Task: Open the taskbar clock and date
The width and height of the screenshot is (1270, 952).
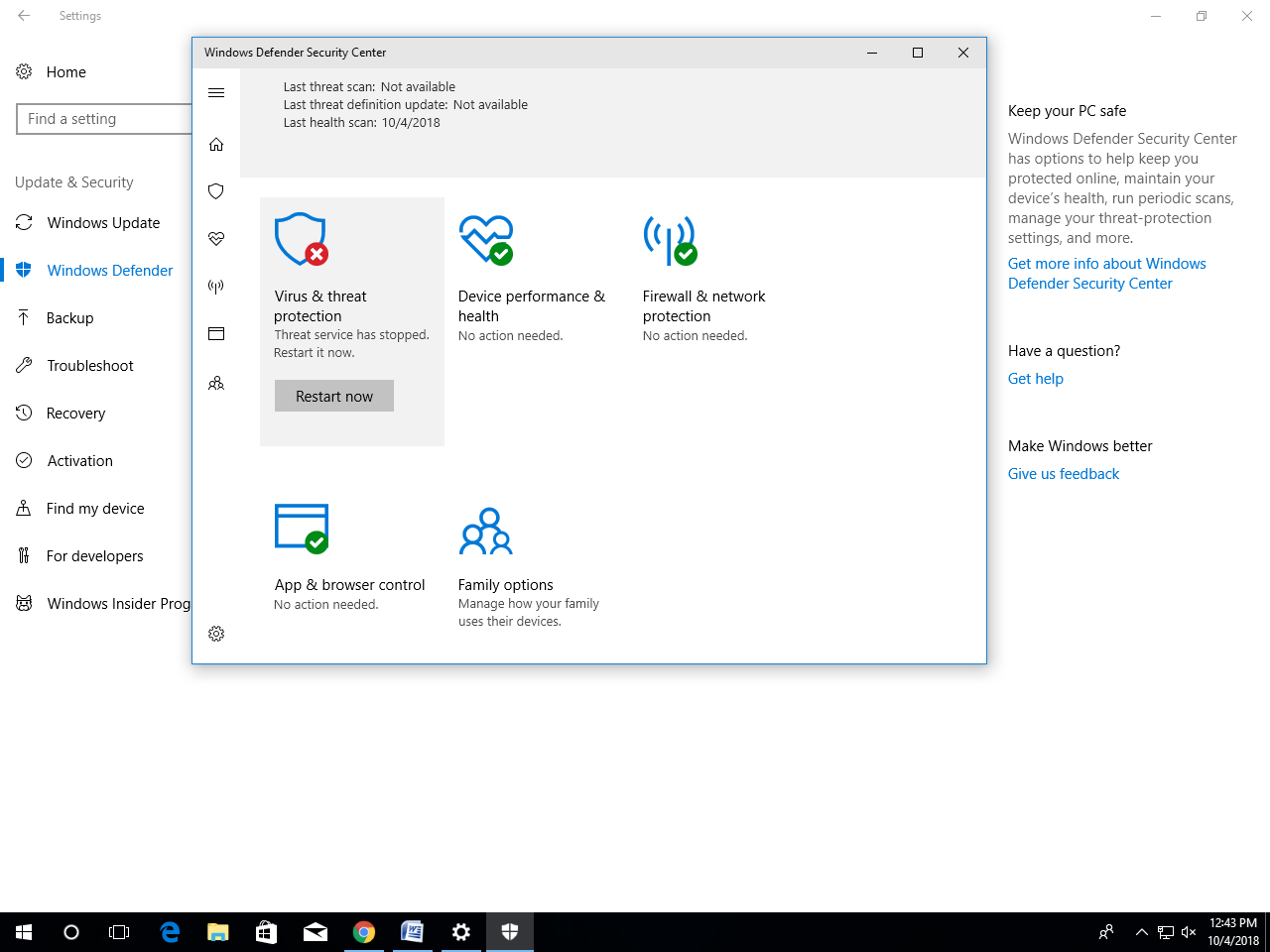Action: click(1233, 932)
